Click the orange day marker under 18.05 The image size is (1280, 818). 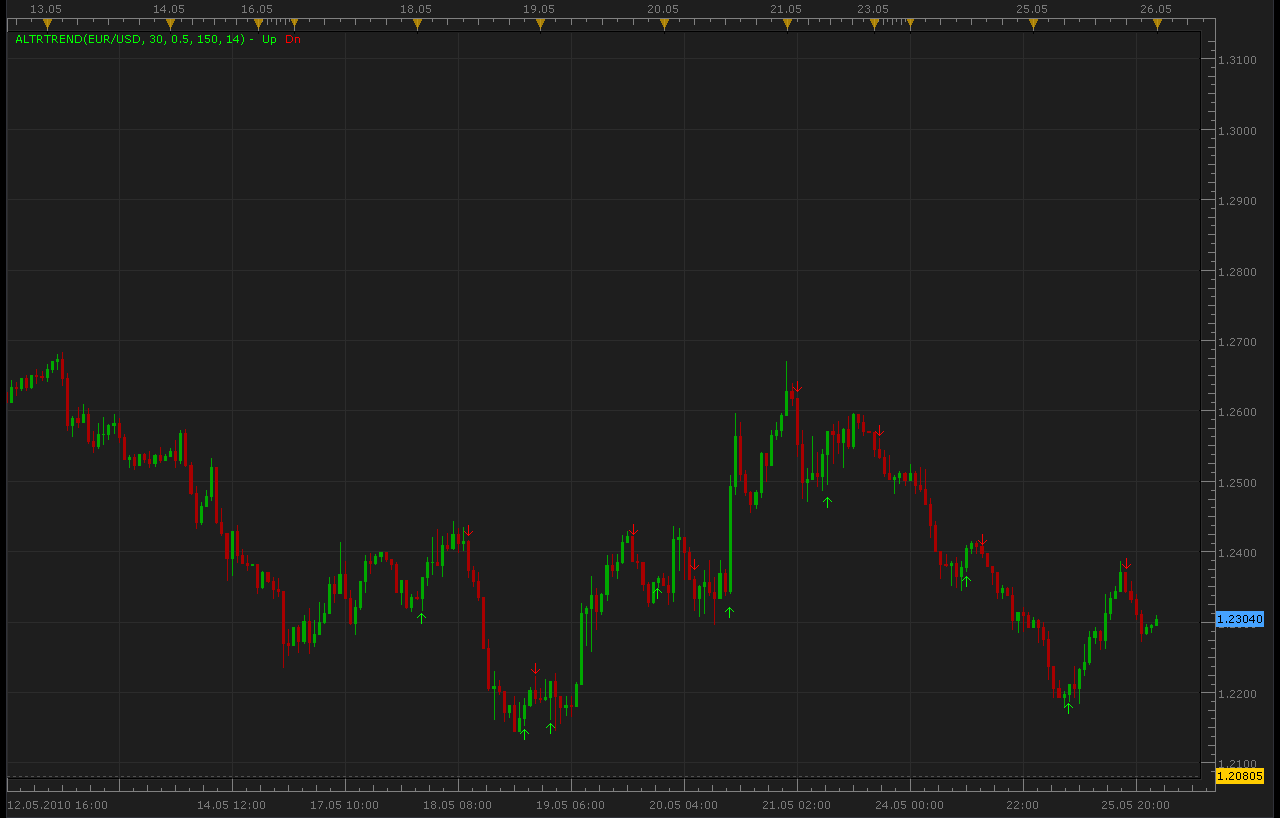(417, 24)
